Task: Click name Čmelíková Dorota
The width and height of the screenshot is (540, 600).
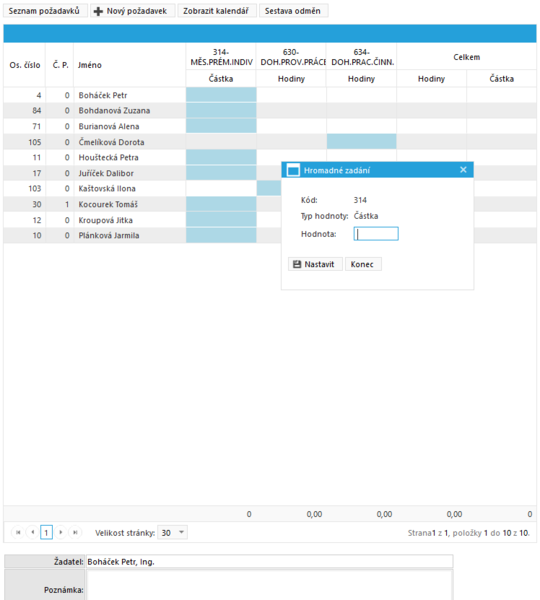Action: [x=111, y=142]
